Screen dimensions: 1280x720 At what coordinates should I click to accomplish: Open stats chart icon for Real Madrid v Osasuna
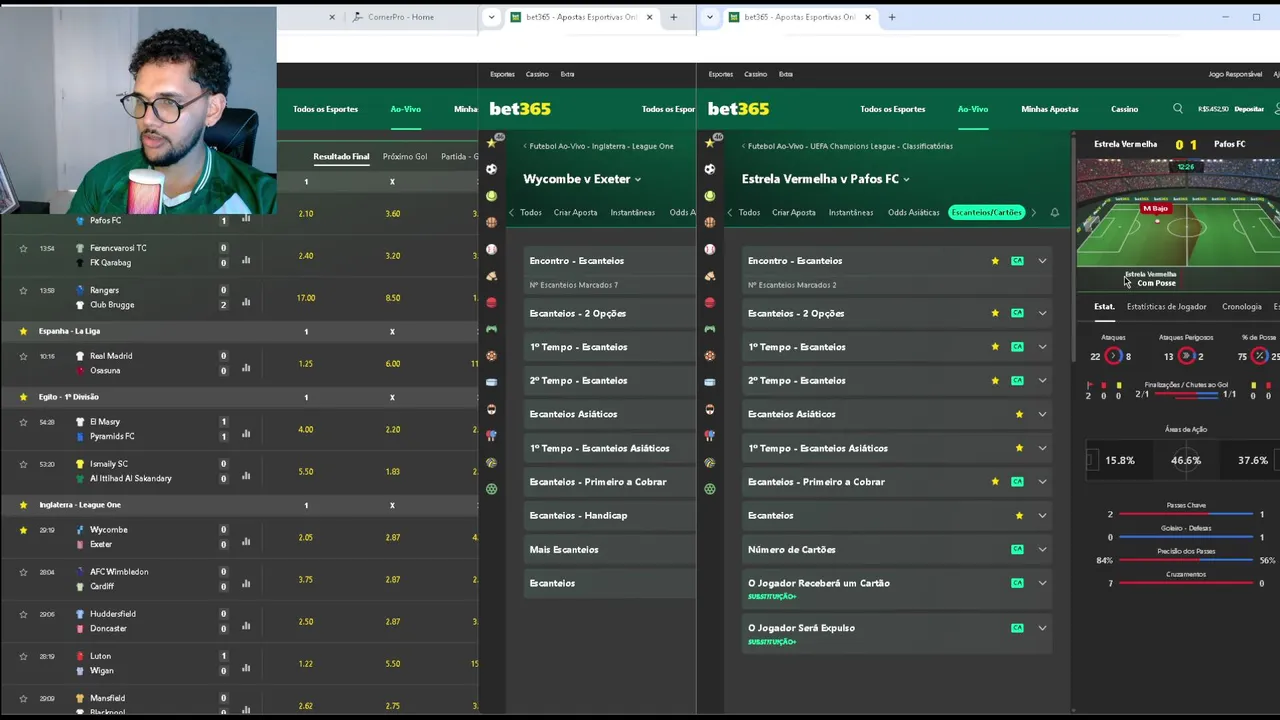pos(246,368)
